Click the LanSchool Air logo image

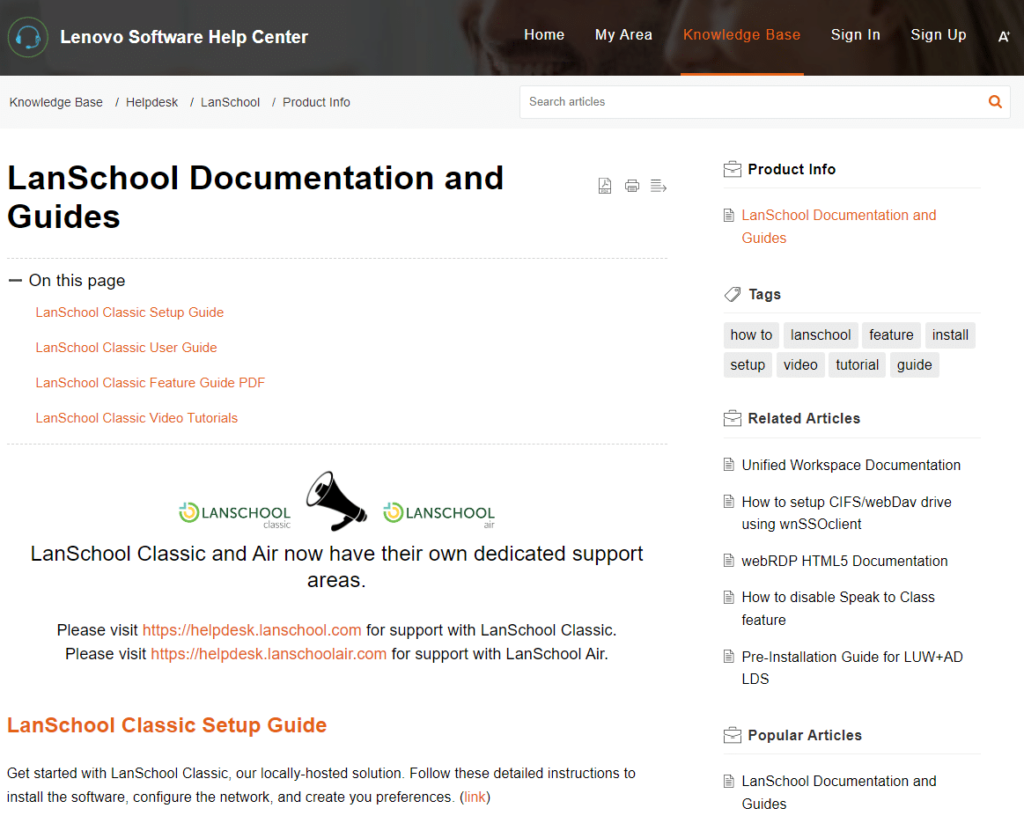[x=439, y=515]
